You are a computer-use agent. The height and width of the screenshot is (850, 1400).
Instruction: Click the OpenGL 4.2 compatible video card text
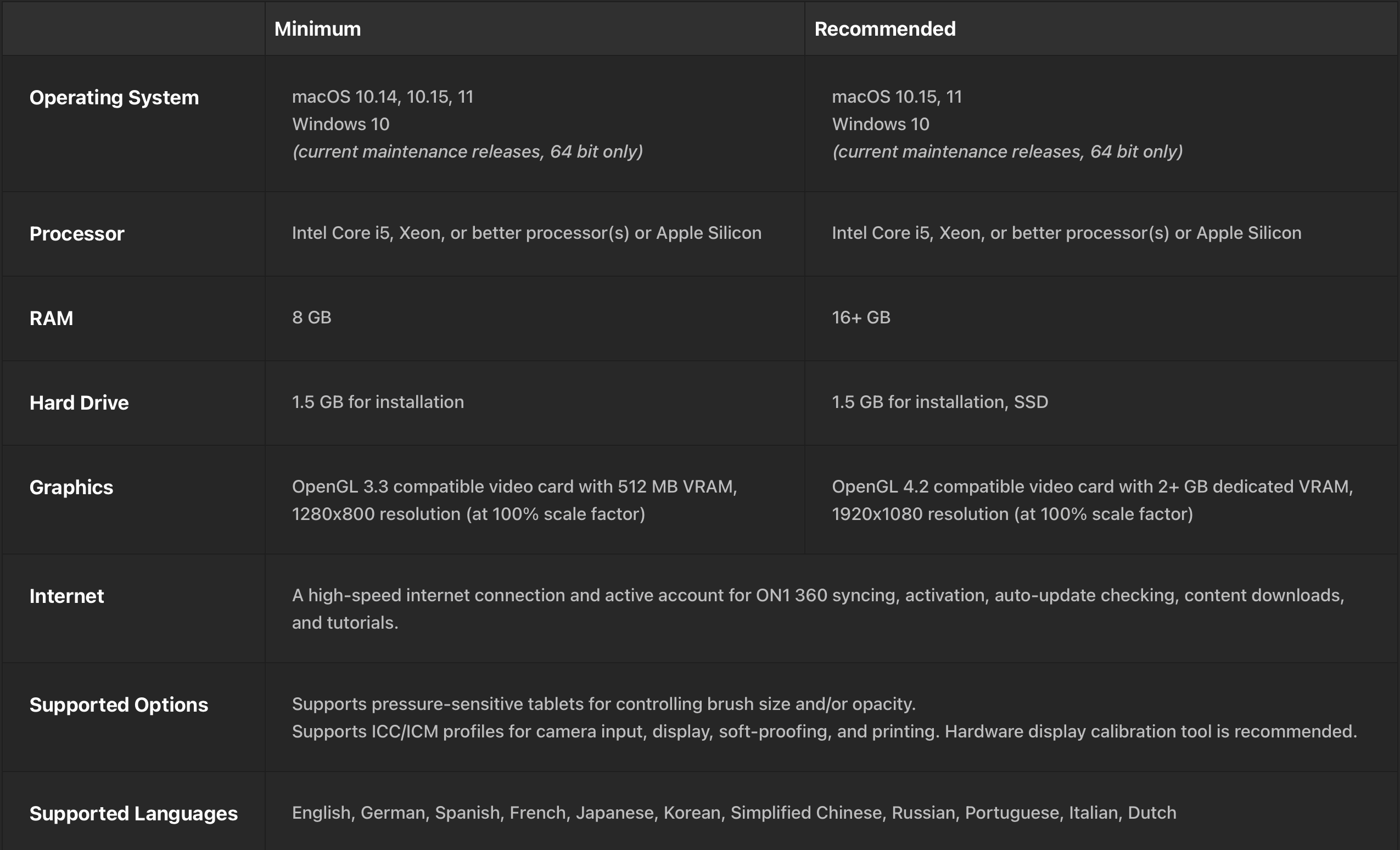(1092, 486)
